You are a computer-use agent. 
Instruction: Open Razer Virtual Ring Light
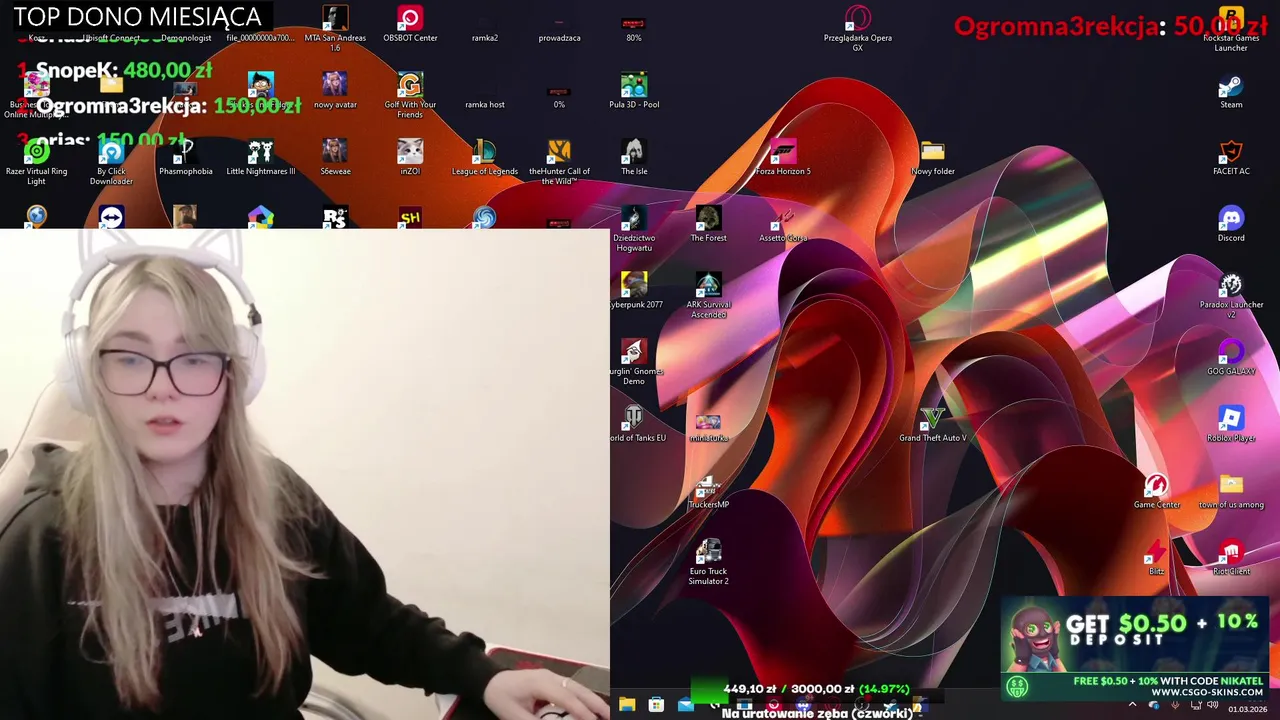click(37, 161)
